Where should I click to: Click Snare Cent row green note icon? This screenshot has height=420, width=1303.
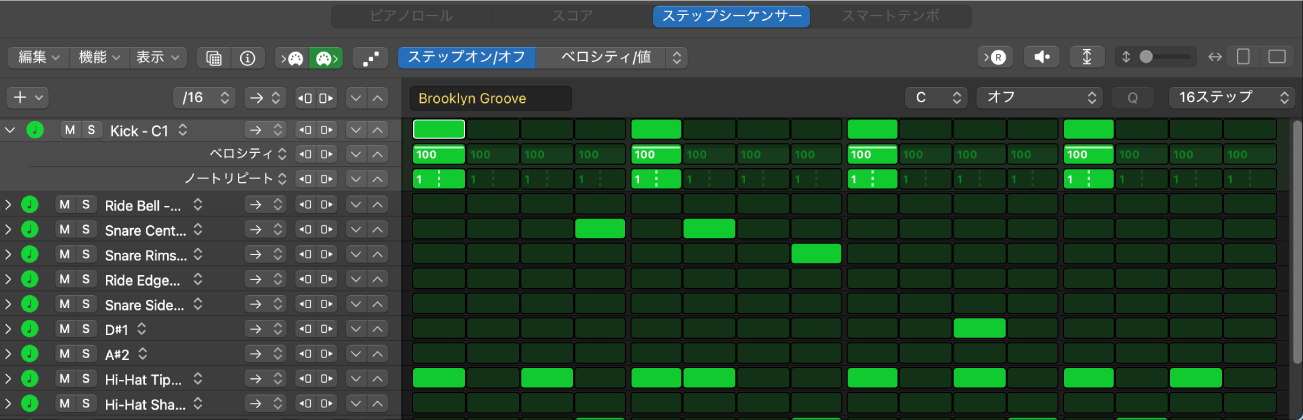coord(29,229)
